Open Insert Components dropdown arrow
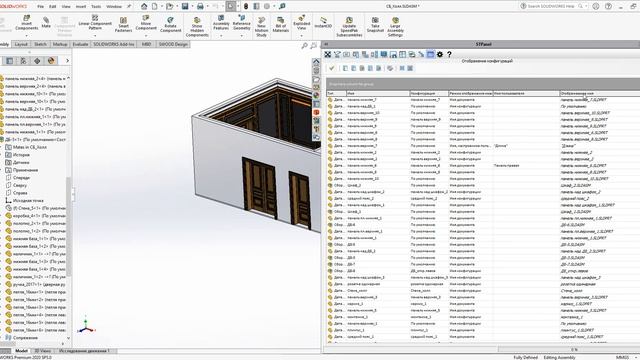 tap(27, 36)
